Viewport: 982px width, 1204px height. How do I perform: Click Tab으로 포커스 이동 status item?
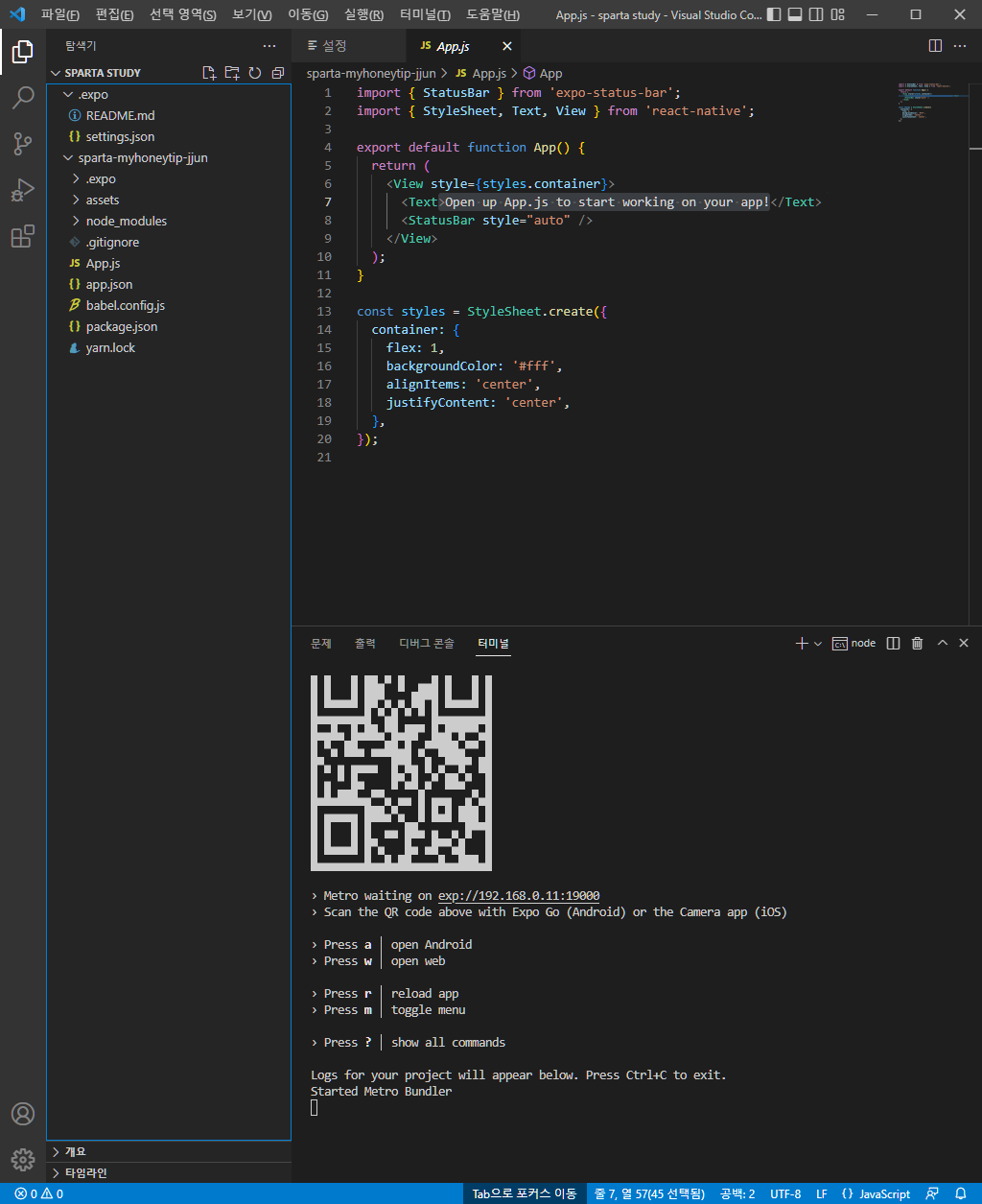tap(525, 1193)
